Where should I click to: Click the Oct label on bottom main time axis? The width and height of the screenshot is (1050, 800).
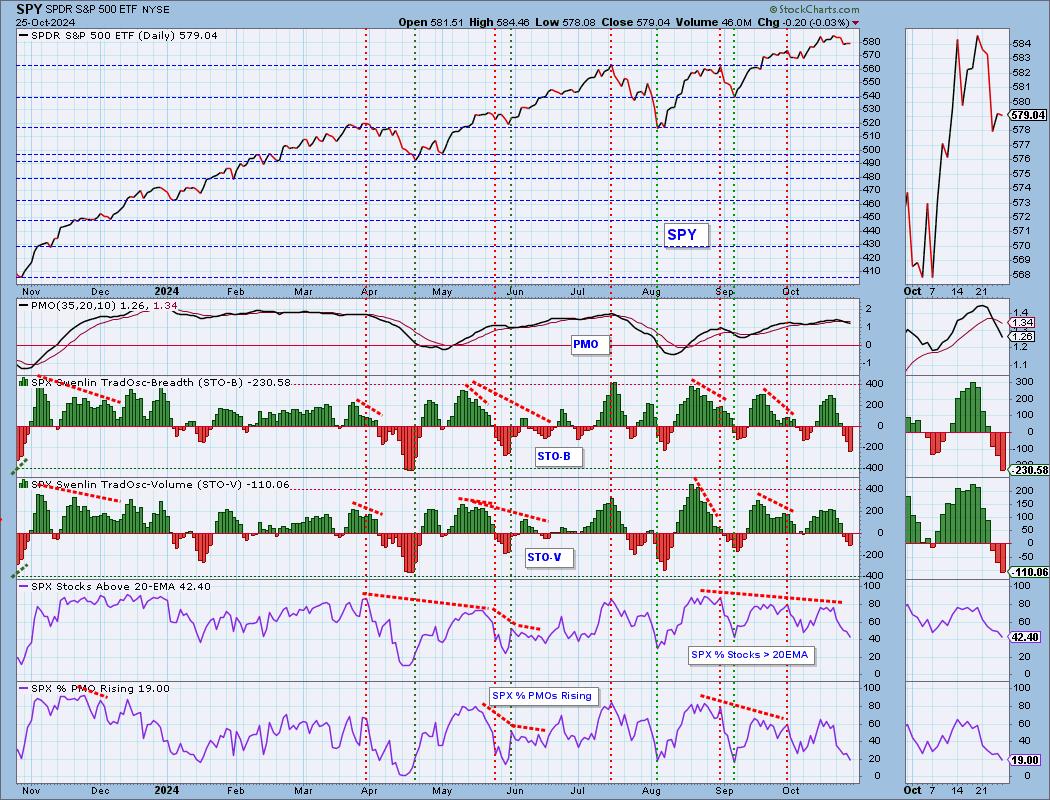click(791, 790)
